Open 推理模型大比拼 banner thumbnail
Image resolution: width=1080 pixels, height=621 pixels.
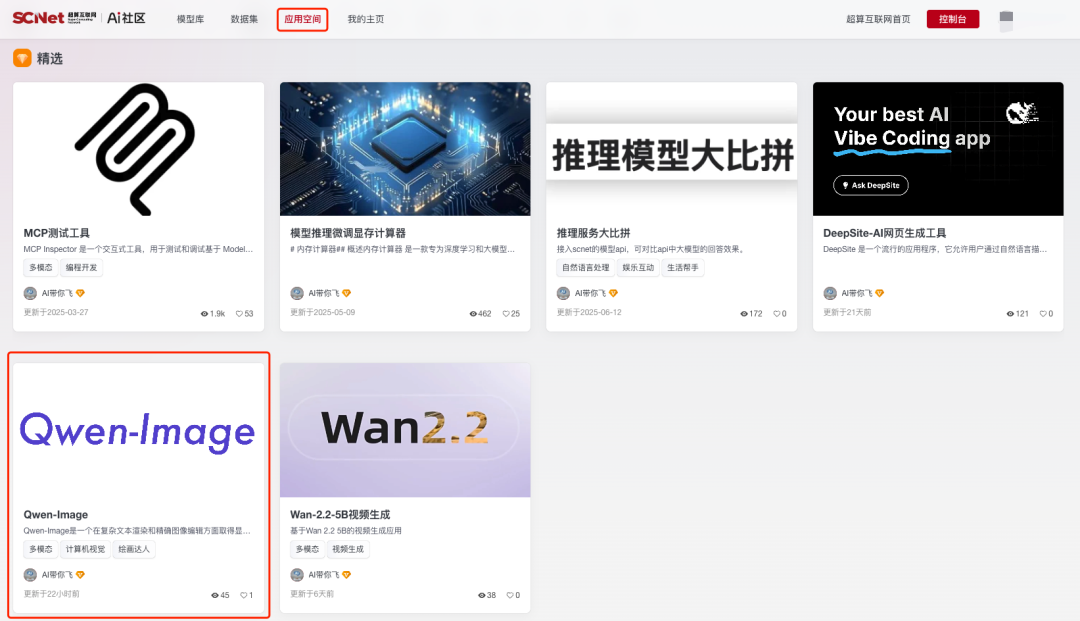coord(672,149)
